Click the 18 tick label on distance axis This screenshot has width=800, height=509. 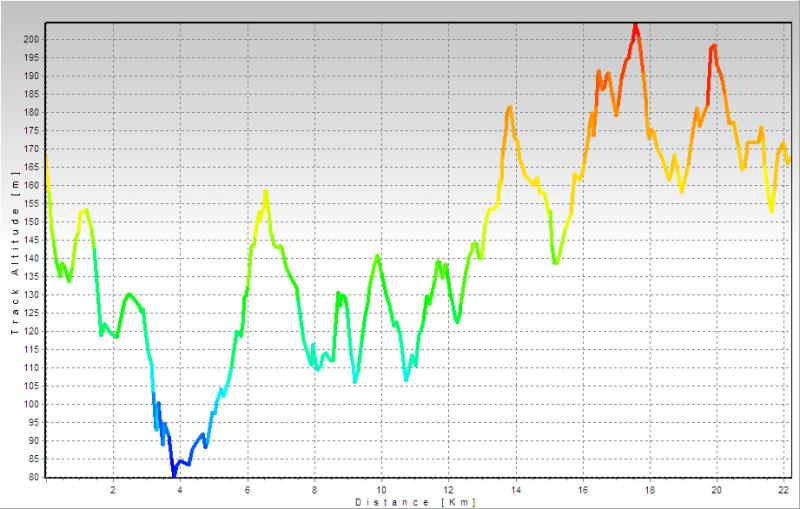pos(649,490)
